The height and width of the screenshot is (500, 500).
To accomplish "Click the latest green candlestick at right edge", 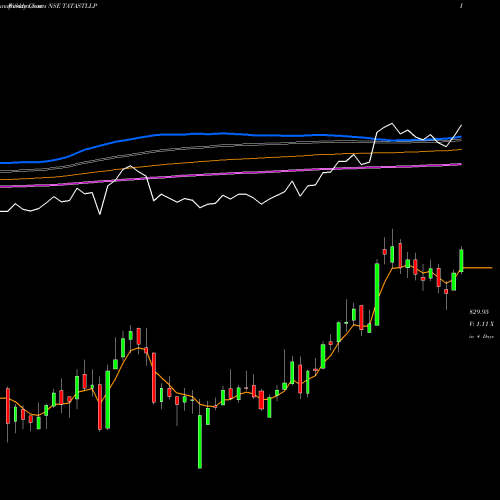I will pyautogui.click(x=461, y=260).
